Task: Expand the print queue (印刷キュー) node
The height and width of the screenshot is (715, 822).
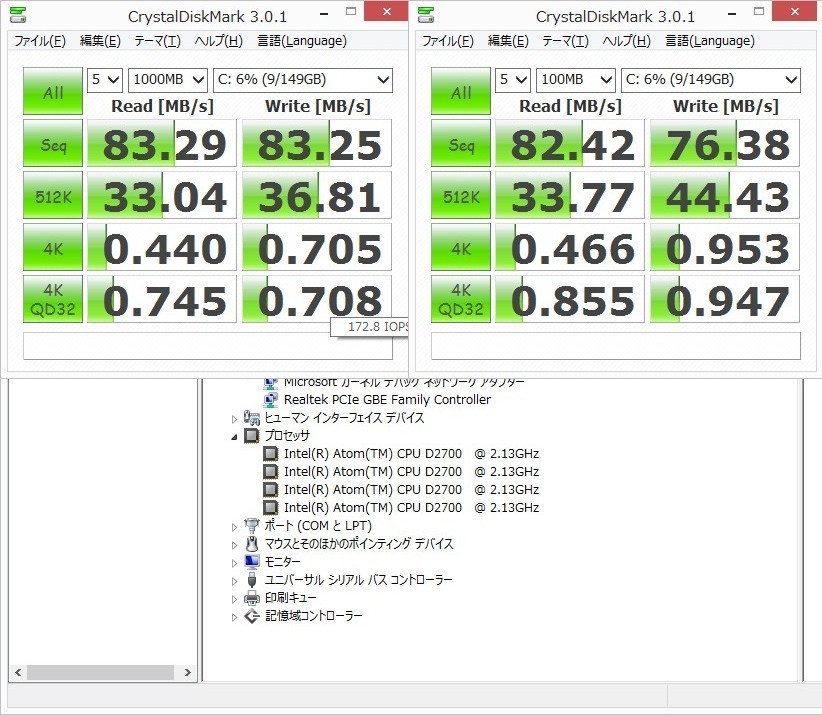Action: [234, 599]
